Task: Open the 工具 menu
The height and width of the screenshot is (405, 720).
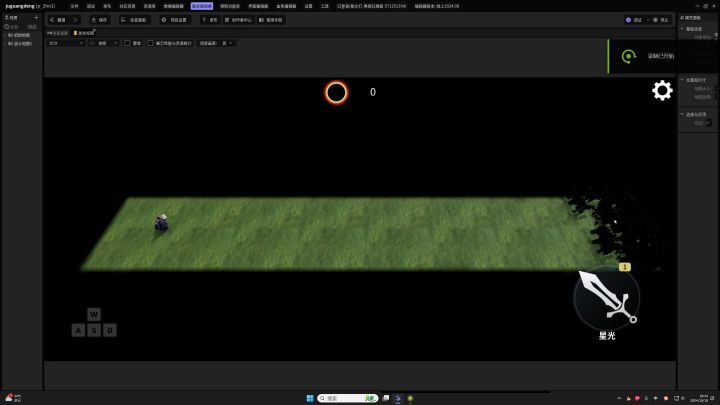Action: click(x=325, y=6)
